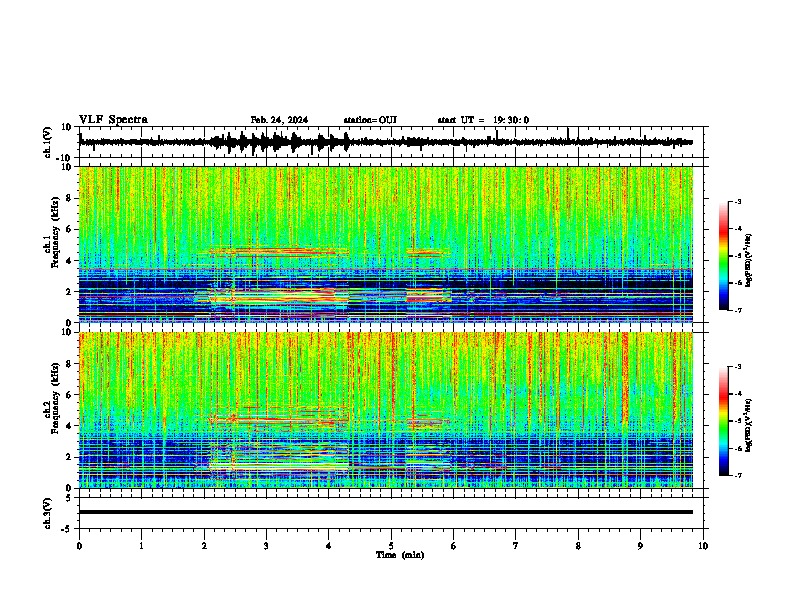Viewport: 792px width, 612px height.
Task: Click time axis tick label '10'
Action: 703,546
